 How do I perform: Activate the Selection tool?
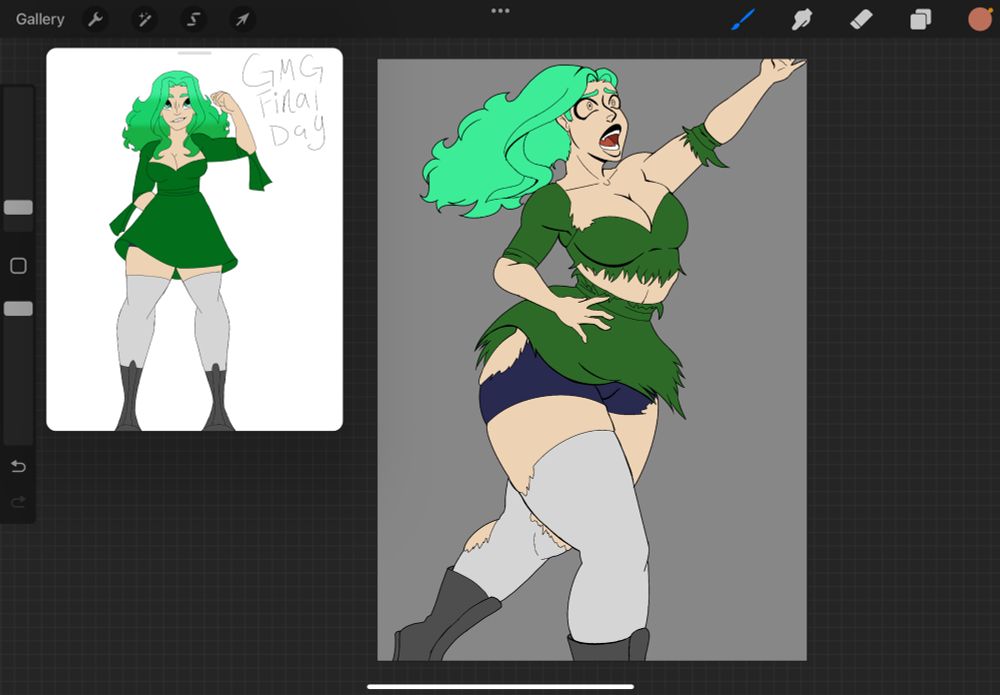[194, 19]
